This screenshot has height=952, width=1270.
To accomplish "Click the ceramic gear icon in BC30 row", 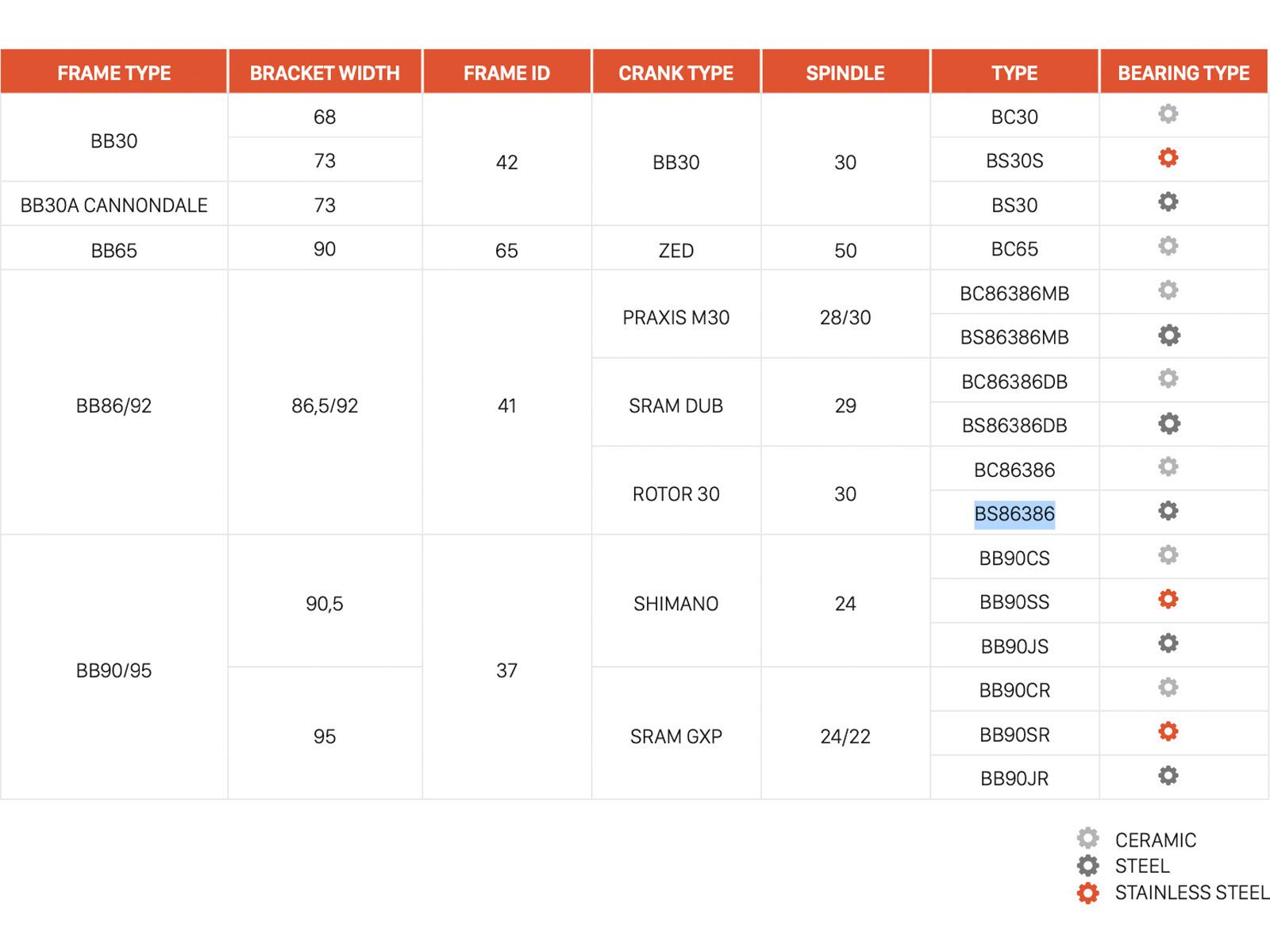I will click(1168, 113).
